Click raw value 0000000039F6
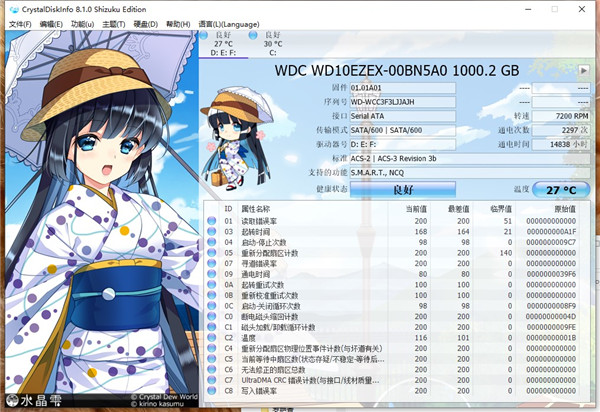The height and width of the screenshot is (412, 600). (551, 274)
